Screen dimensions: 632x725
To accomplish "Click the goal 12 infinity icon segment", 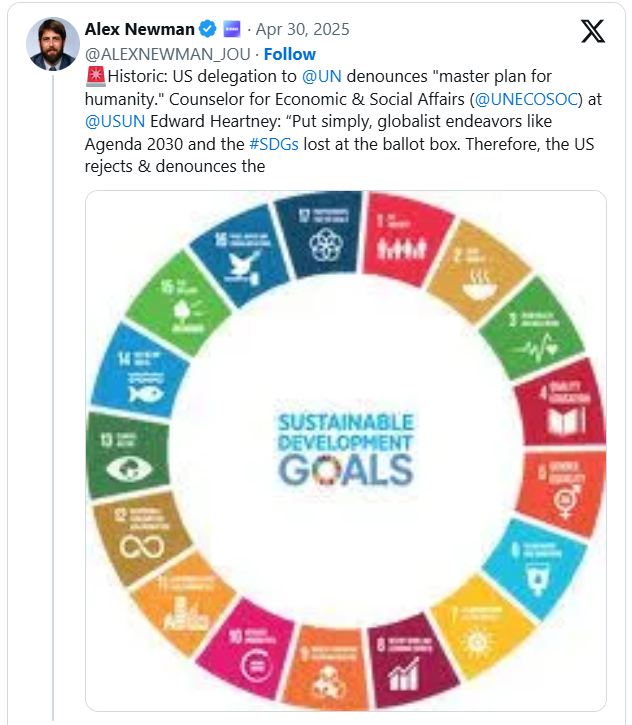I will click(x=141, y=537).
